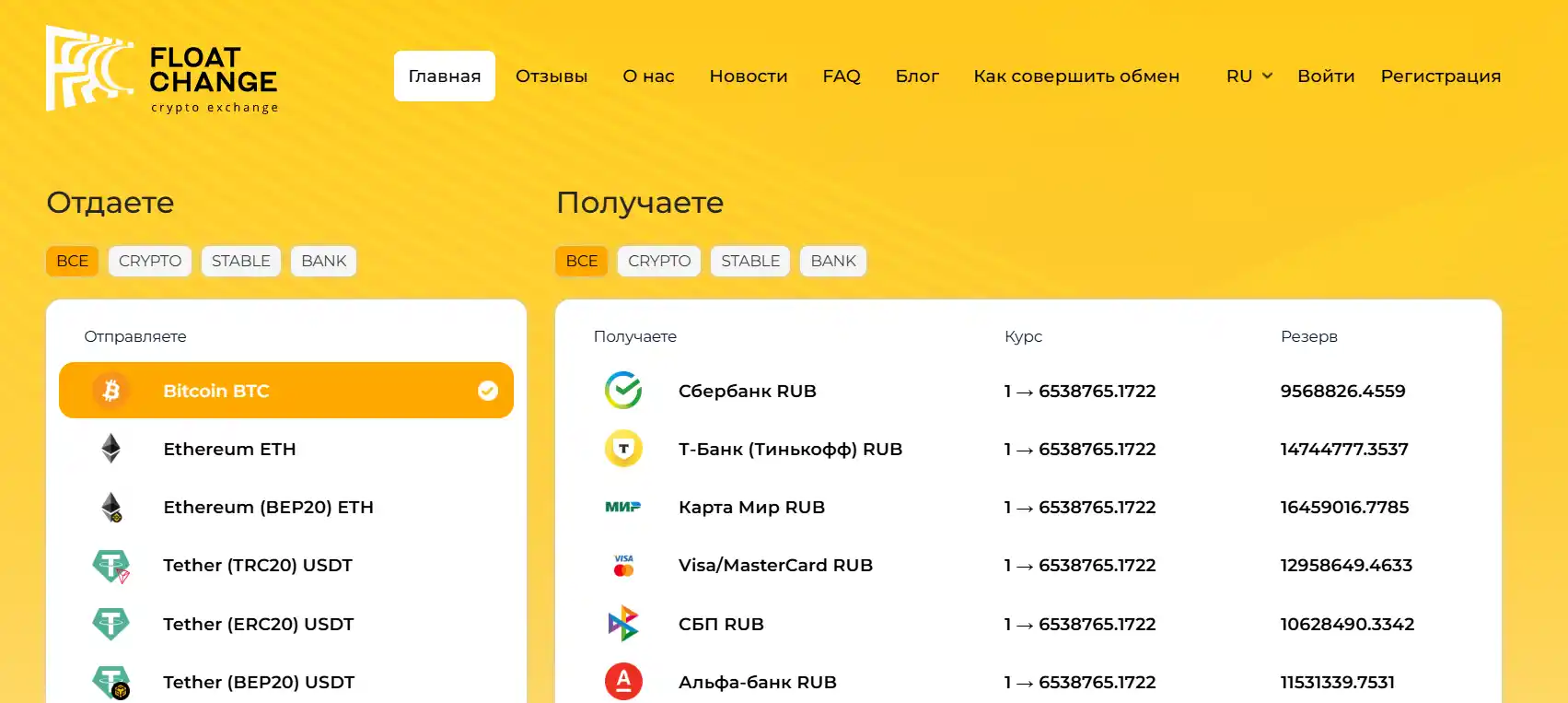The width and height of the screenshot is (1568, 703).
Task: Choose Visa/MasterCard RUB
Action: click(x=1028, y=566)
